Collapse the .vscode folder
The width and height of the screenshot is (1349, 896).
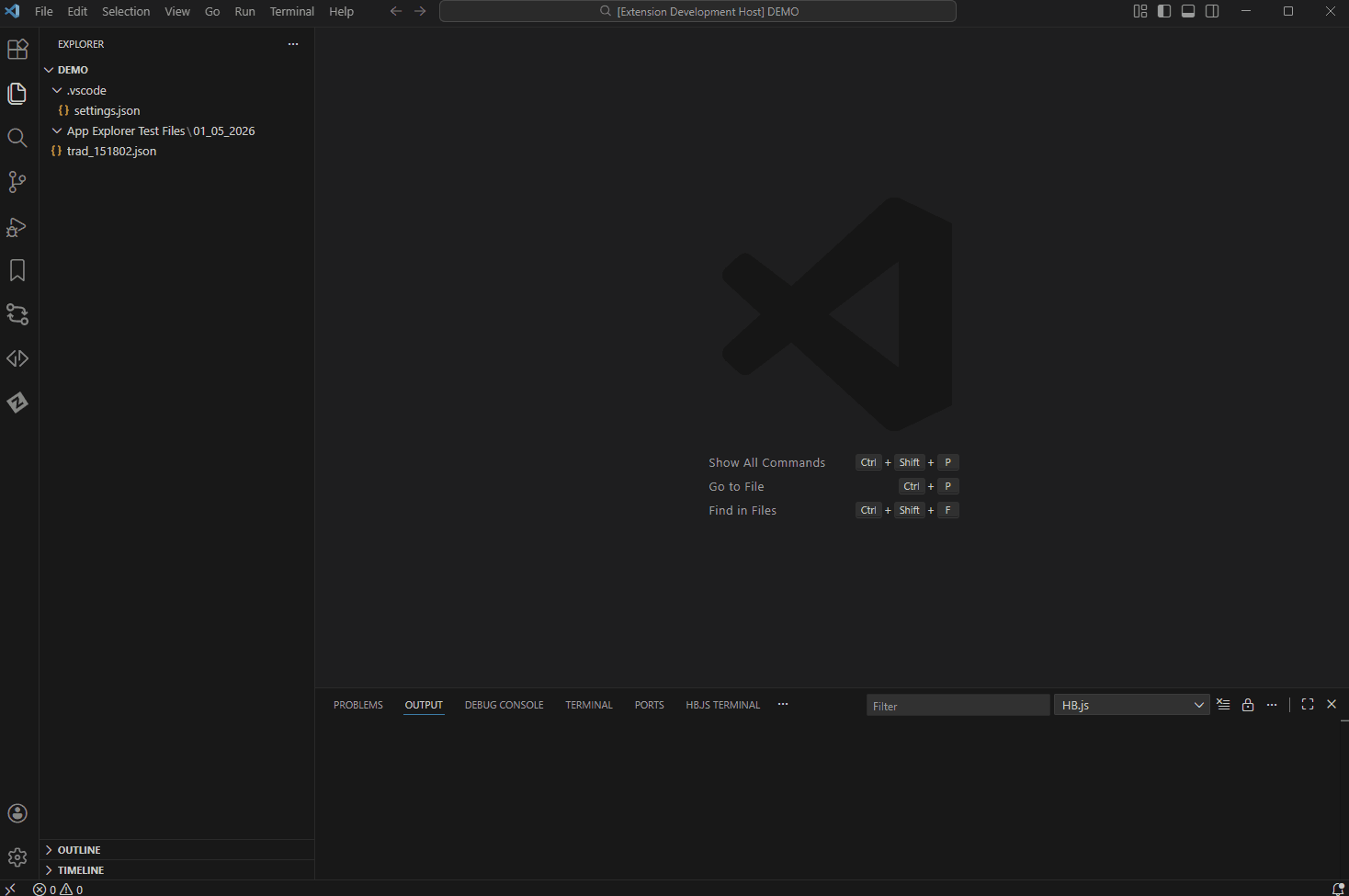tap(86, 90)
